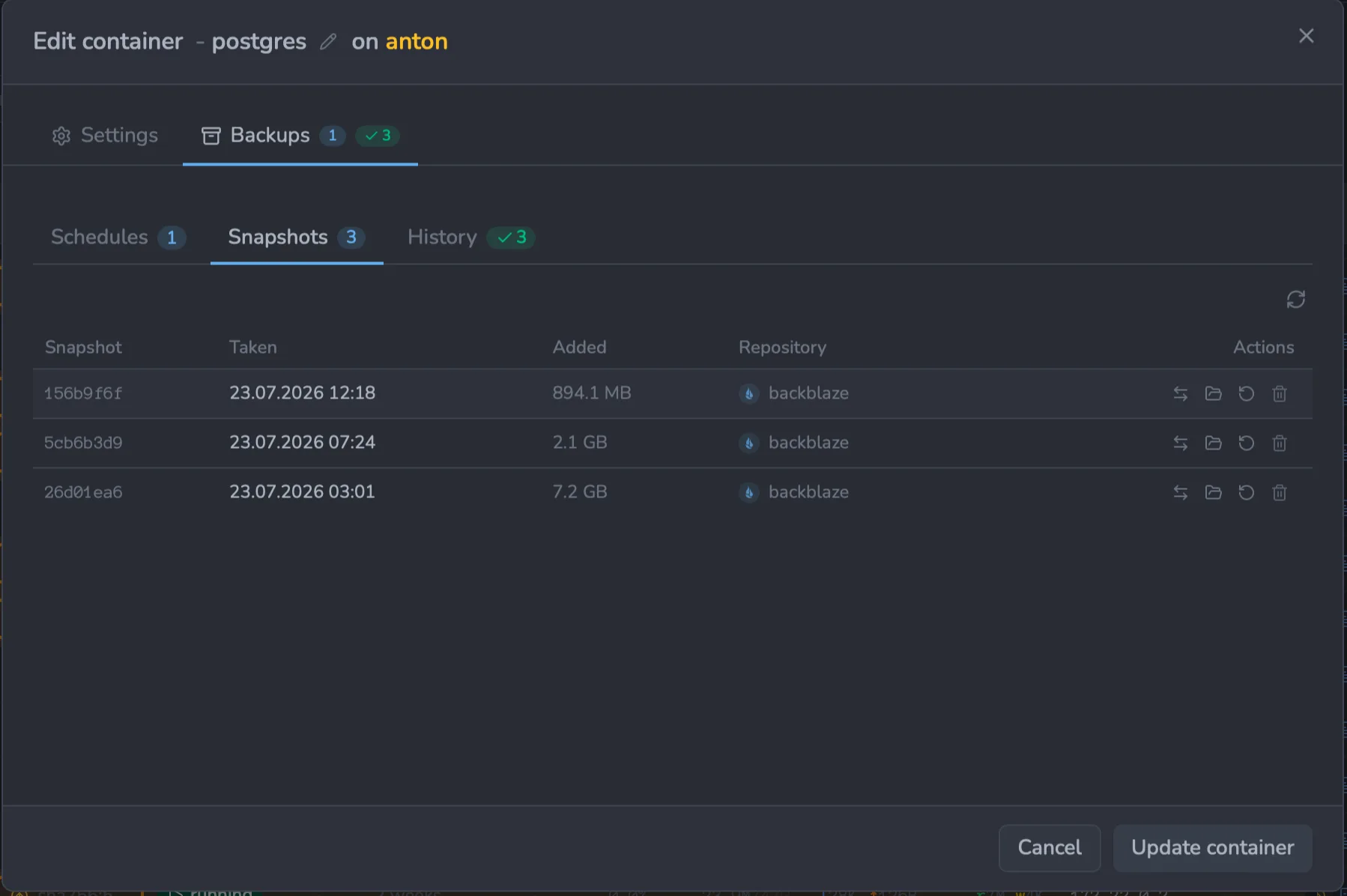The image size is (1347, 896).
Task: Restore snapshot 5cb6b3d9
Action: (x=1246, y=443)
